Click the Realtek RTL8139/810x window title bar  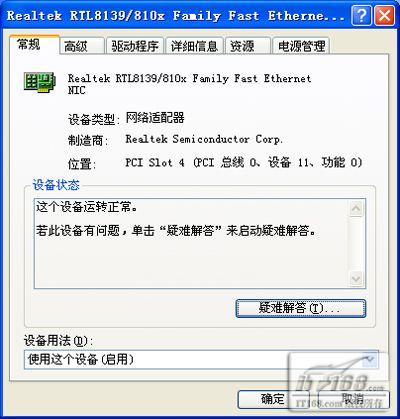click(x=175, y=16)
